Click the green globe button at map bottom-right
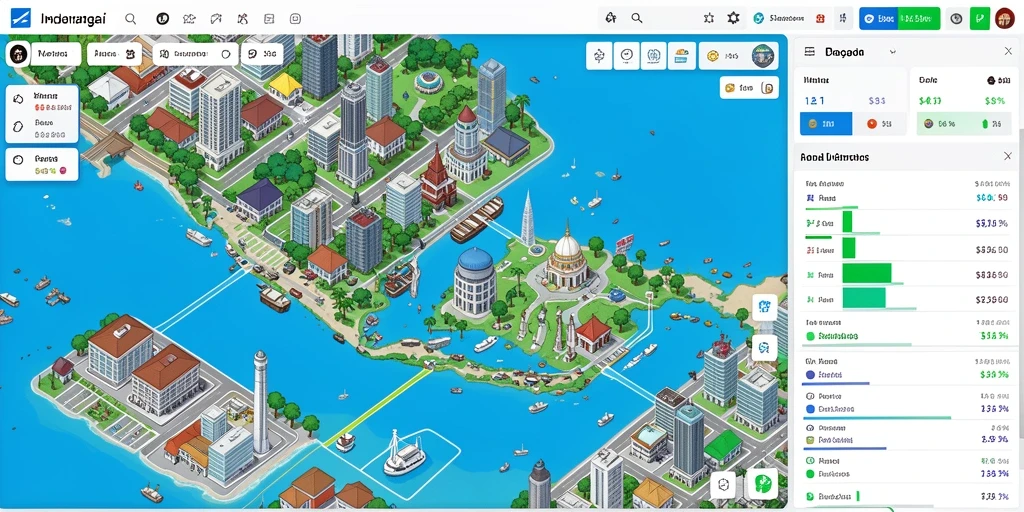Viewport: 1024px width, 512px height. tap(762, 483)
